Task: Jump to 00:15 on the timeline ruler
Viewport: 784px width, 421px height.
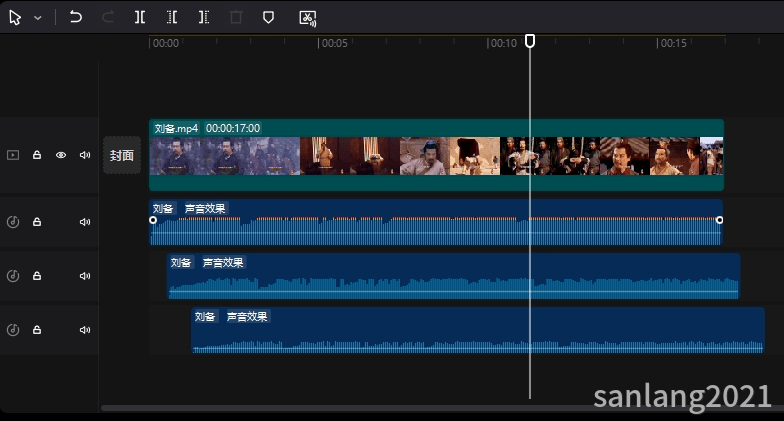Action: (674, 44)
